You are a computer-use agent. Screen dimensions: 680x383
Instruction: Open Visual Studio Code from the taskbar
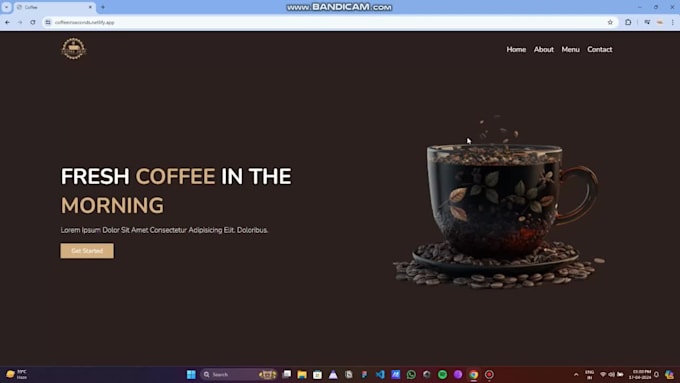click(x=380, y=374)
